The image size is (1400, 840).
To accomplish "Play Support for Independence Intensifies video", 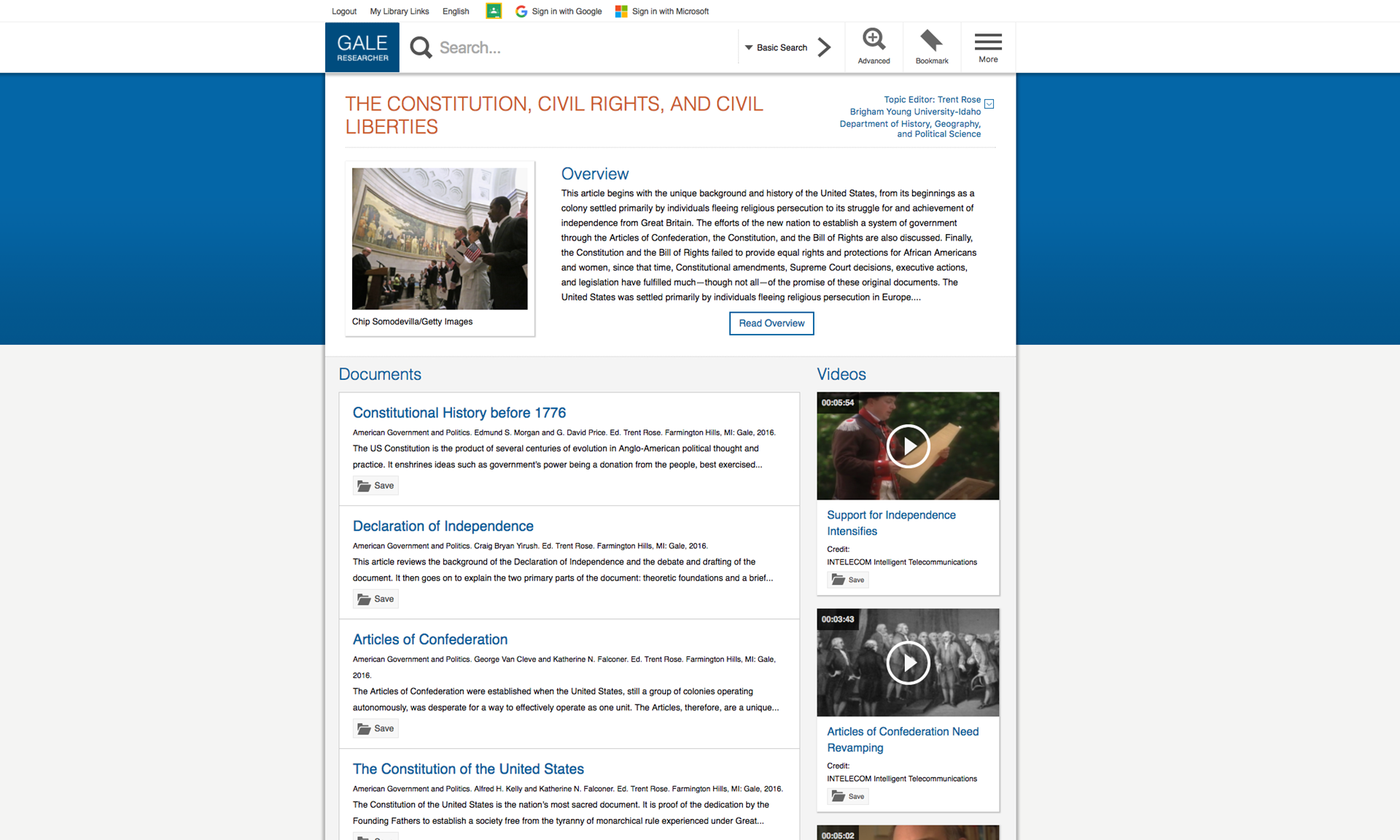I will pos(908,446).
